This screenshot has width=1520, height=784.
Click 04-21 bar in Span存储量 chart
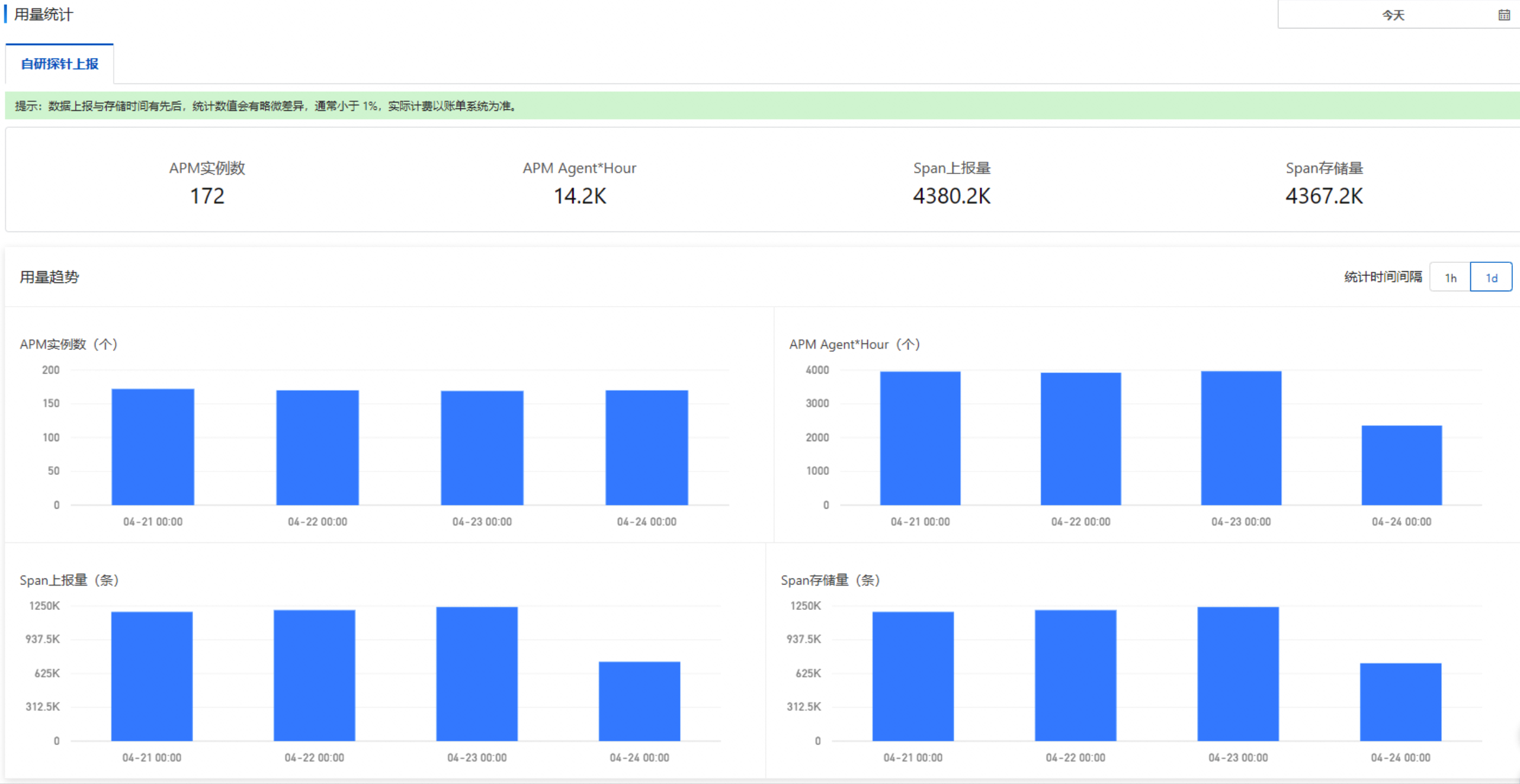(913, 676)
